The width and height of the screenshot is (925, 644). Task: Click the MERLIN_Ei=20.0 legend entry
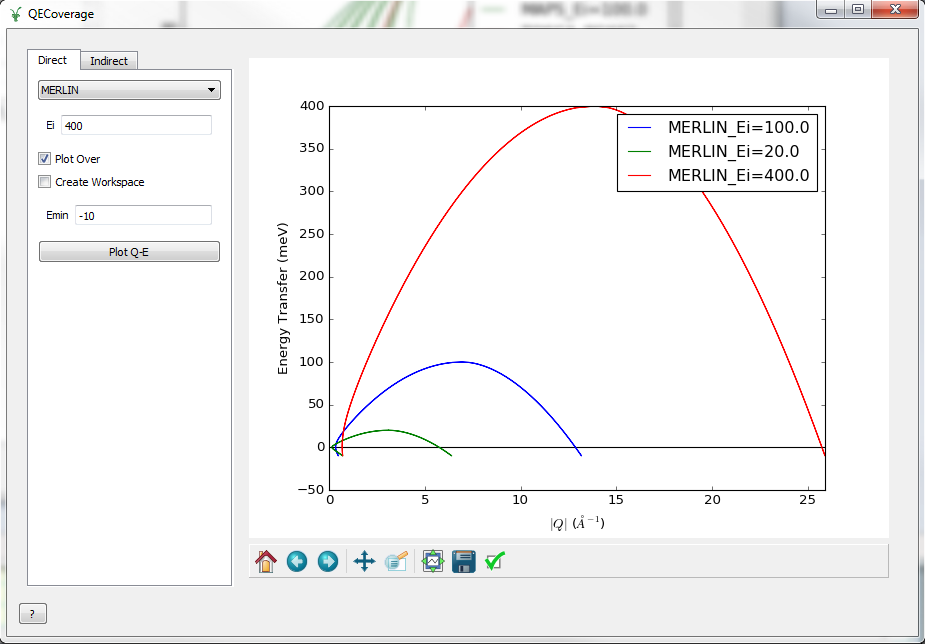click(x=713, y=152)
